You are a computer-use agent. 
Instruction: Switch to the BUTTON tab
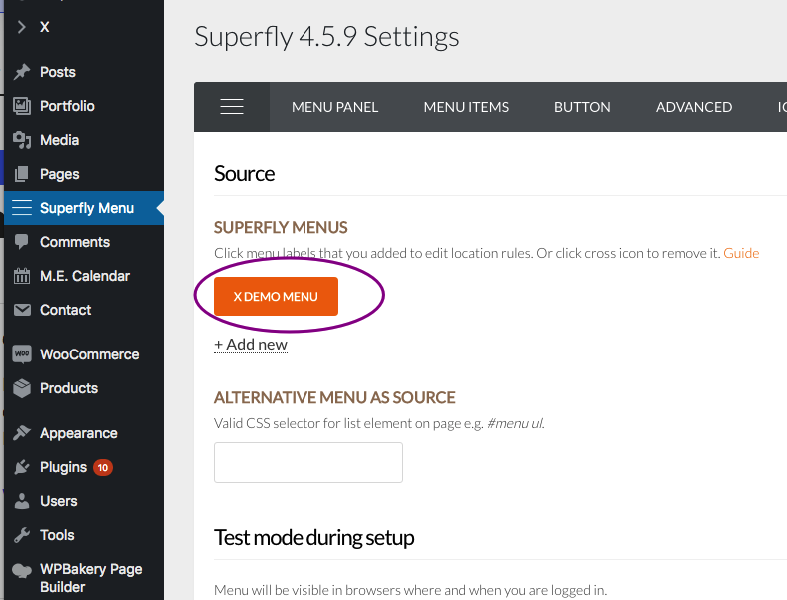582,107
